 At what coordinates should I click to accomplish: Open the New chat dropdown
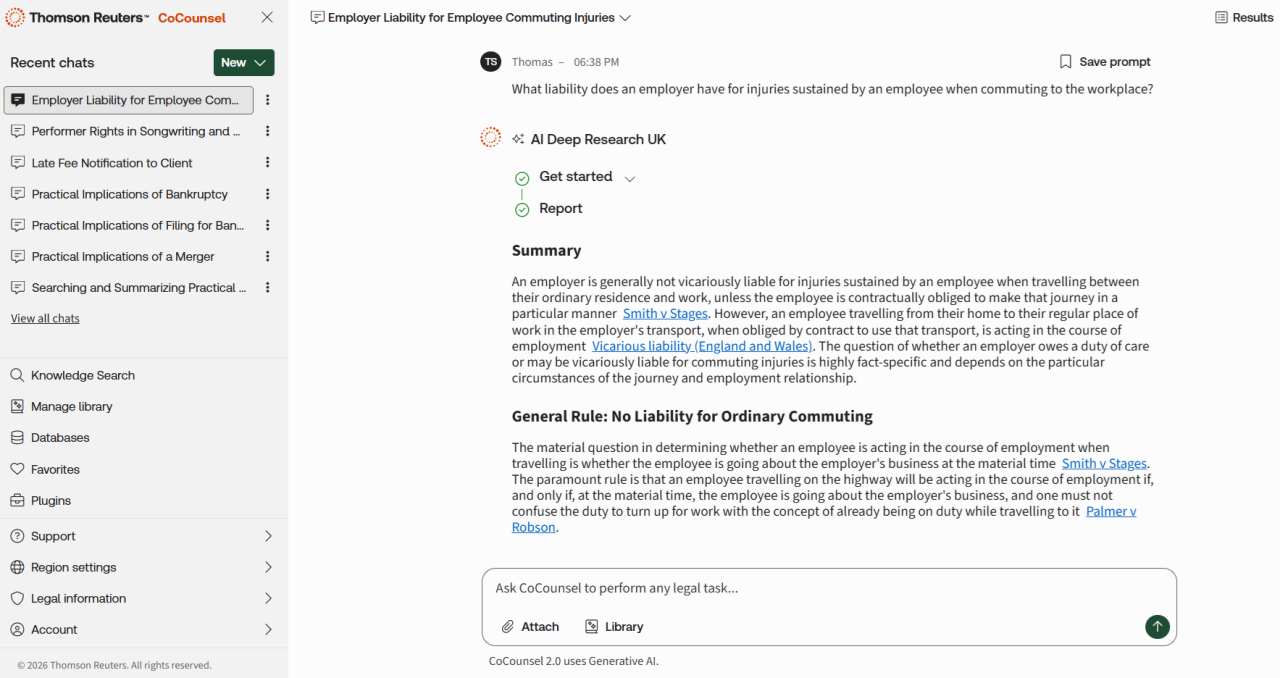244,63
